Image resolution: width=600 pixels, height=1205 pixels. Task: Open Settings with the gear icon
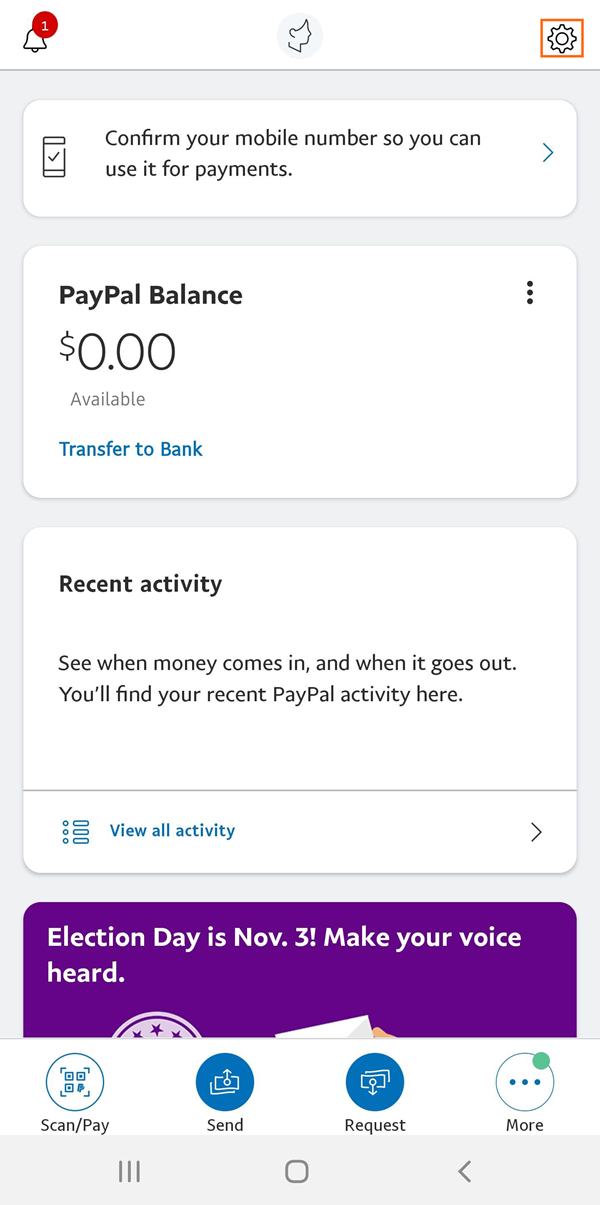(x=561, y=38)
